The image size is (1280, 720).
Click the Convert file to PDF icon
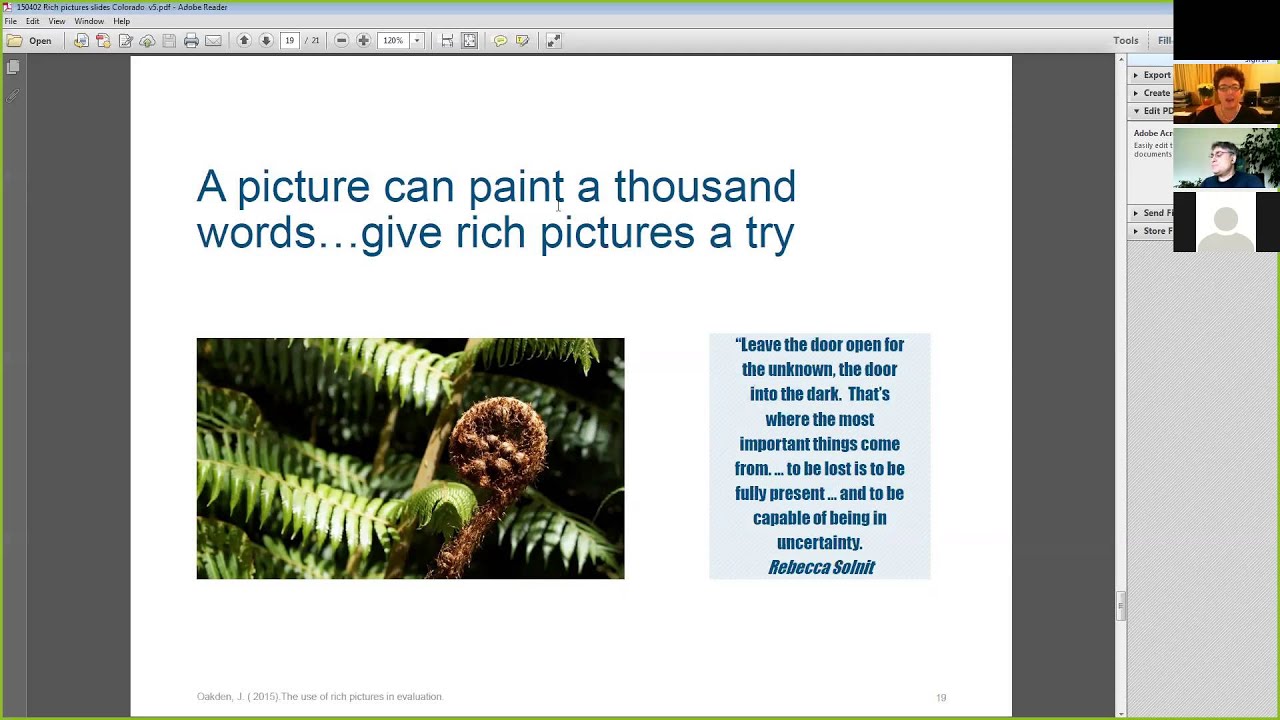(x=81, y=41)
